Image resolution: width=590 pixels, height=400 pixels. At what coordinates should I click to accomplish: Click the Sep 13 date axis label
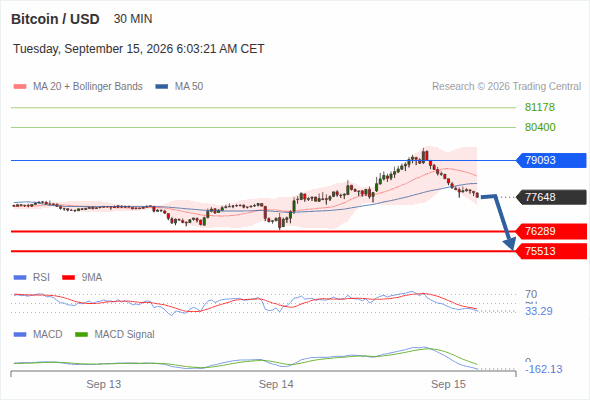pos(103,384)
